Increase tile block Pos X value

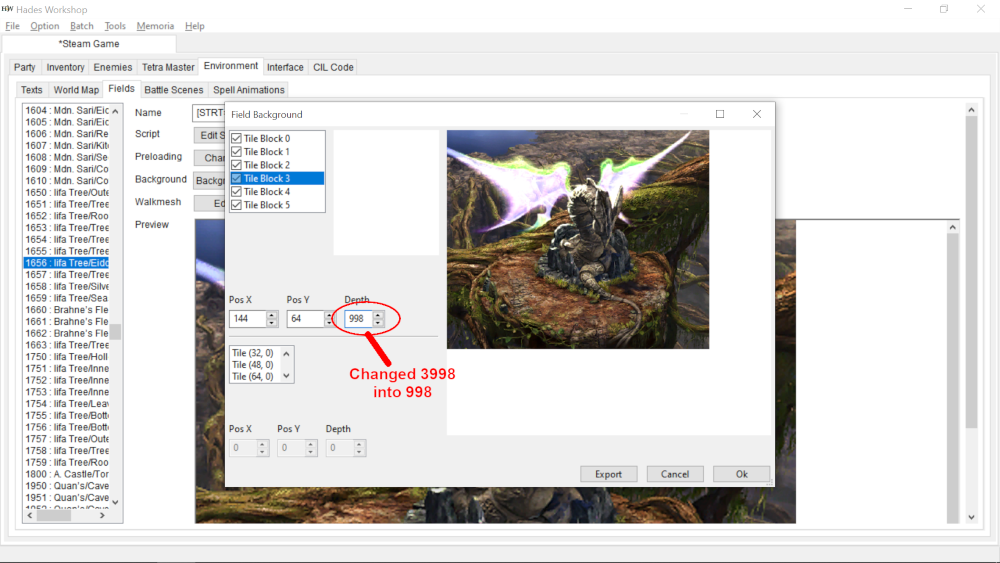(x=272, y=315)
